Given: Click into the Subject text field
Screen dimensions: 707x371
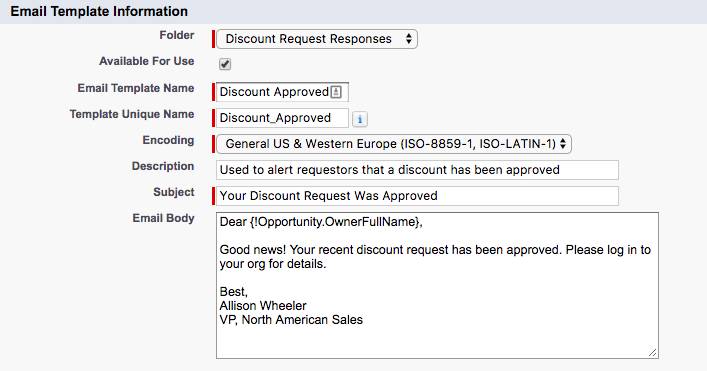Looking at the screenshot, I should tap(417, 196).
